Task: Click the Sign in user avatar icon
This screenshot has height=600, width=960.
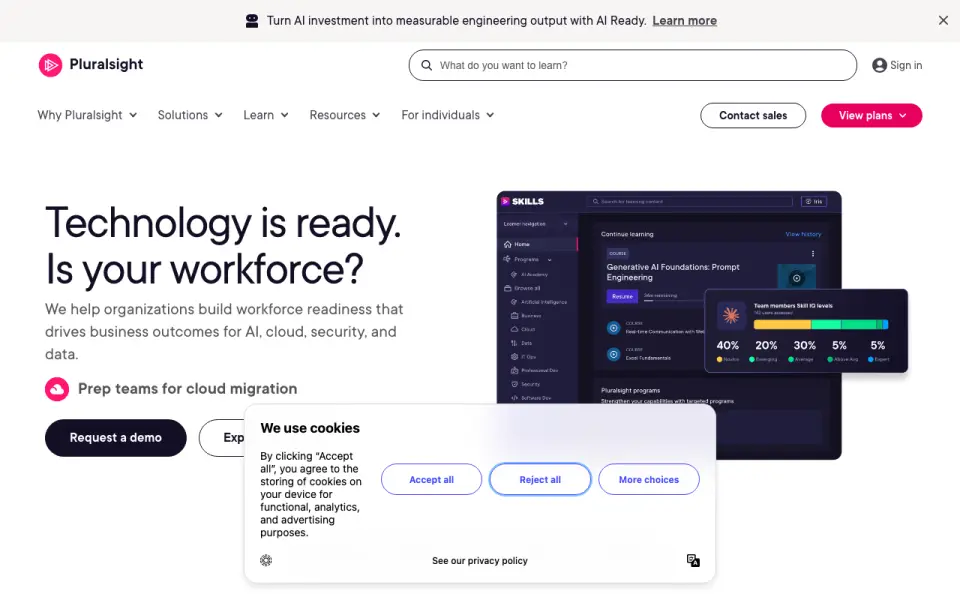Action: (879, 66)
